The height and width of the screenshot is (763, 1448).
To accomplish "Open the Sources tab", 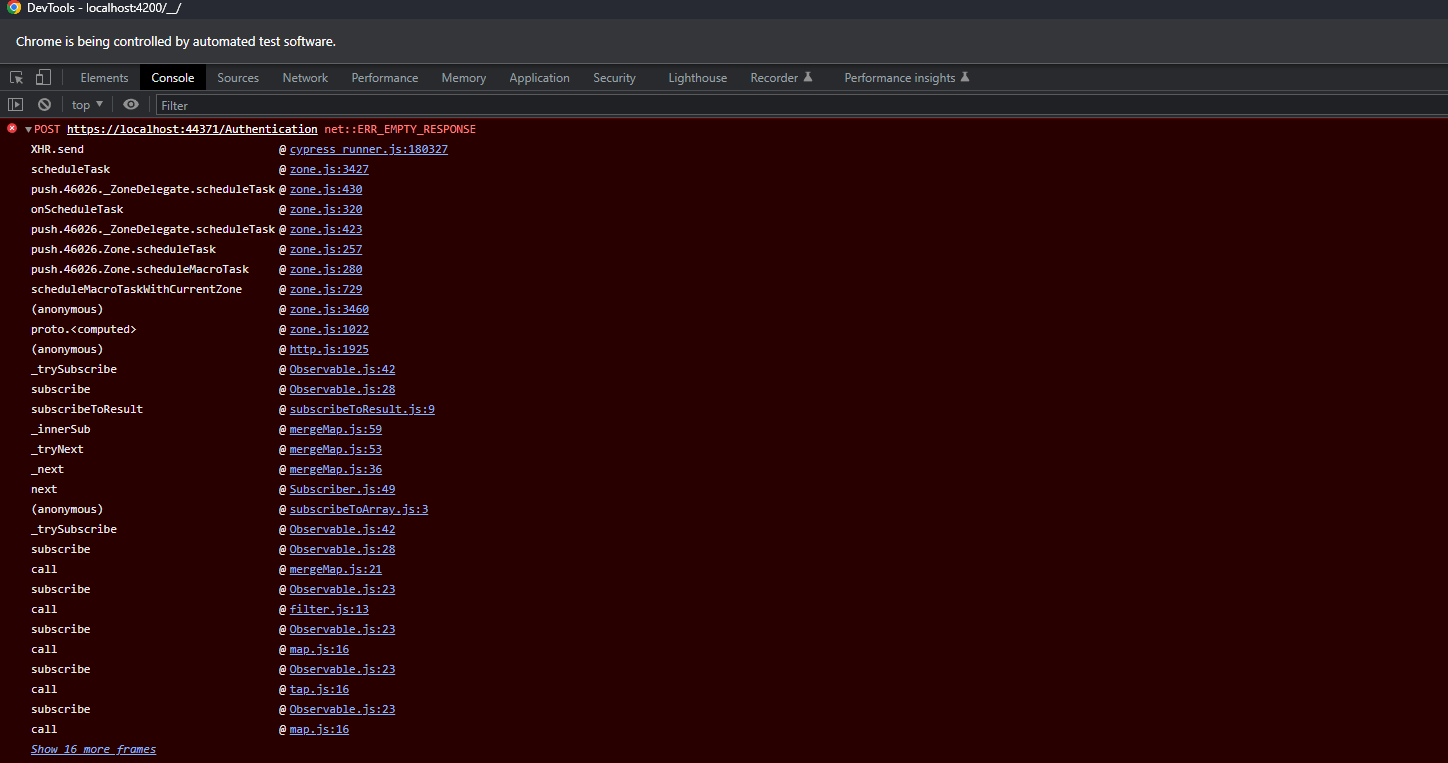I will point(238,78).
